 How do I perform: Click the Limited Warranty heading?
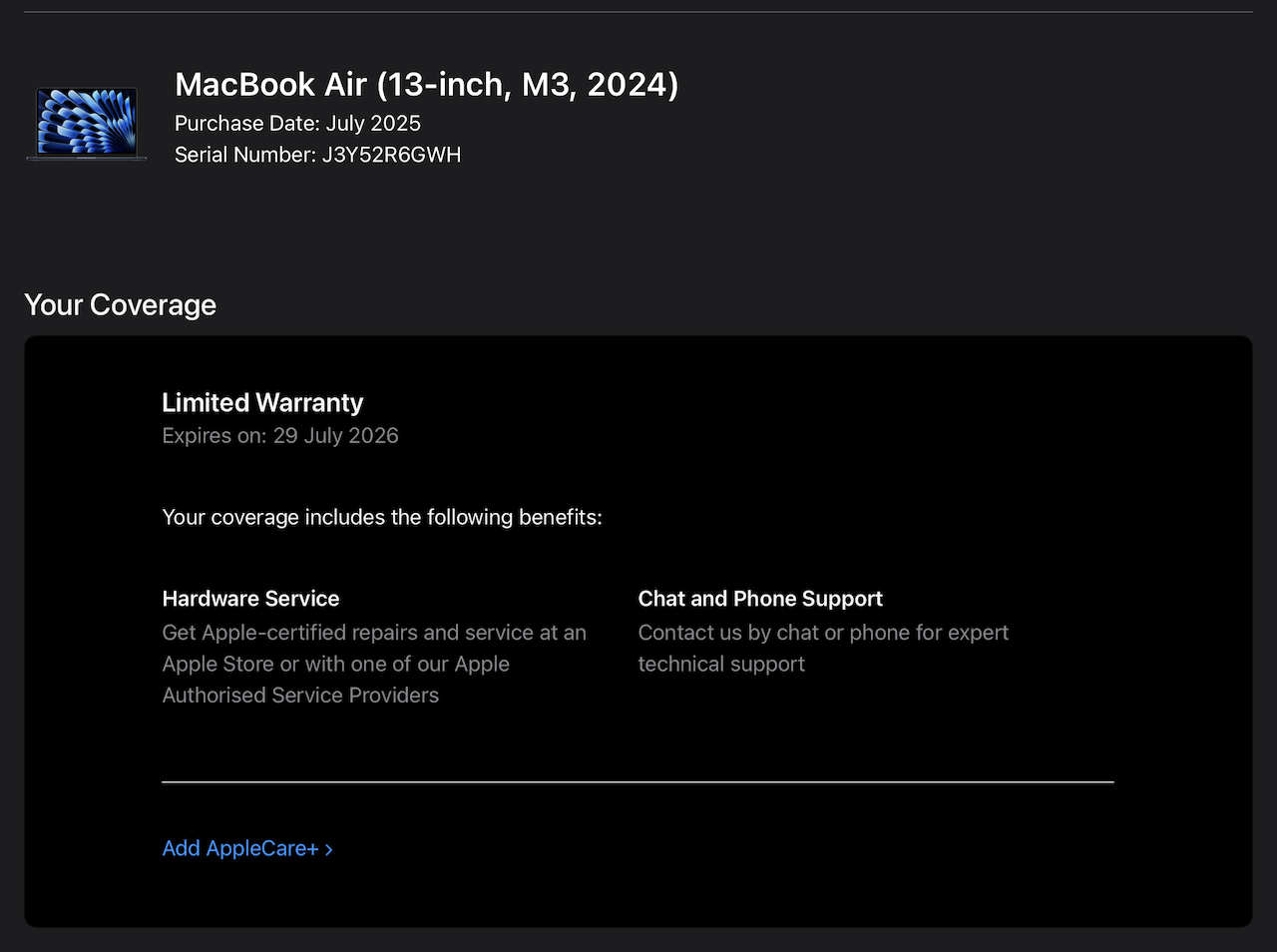[x=262, y=402]
